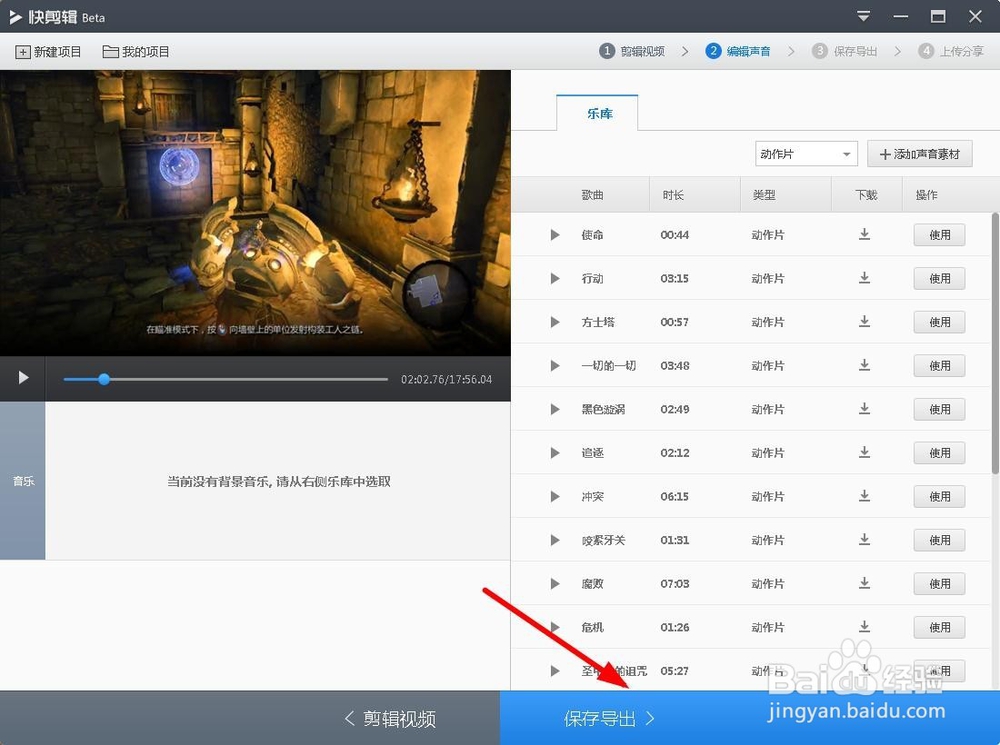1000x745 pixels.
Task: Download the 使命 music track
Action: point(864,235)
